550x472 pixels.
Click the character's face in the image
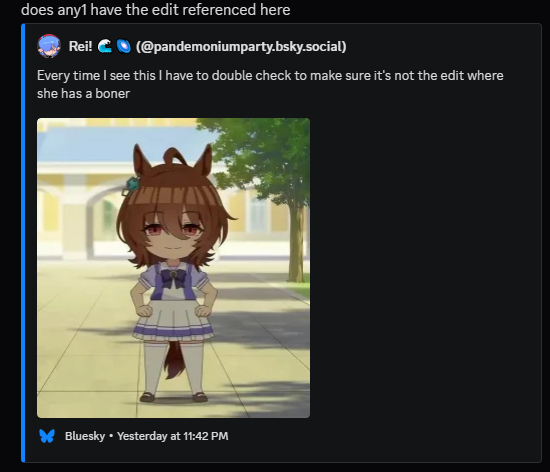click(x=174, y=235)
